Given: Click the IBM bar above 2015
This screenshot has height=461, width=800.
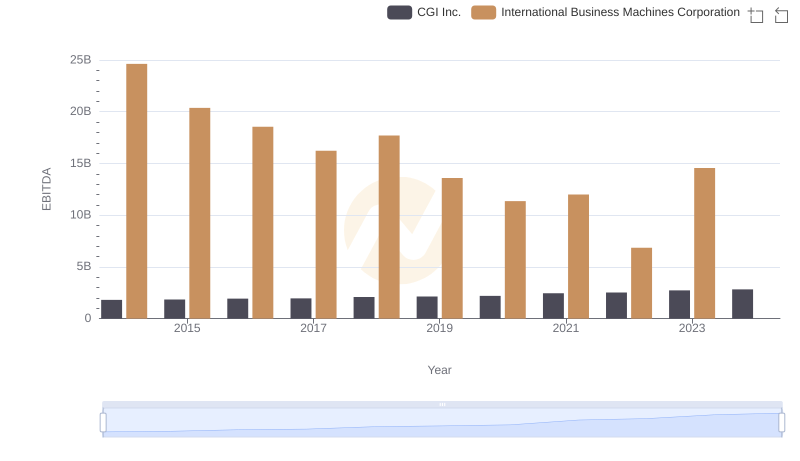Looking at the screenshot, I should point(199,213).
